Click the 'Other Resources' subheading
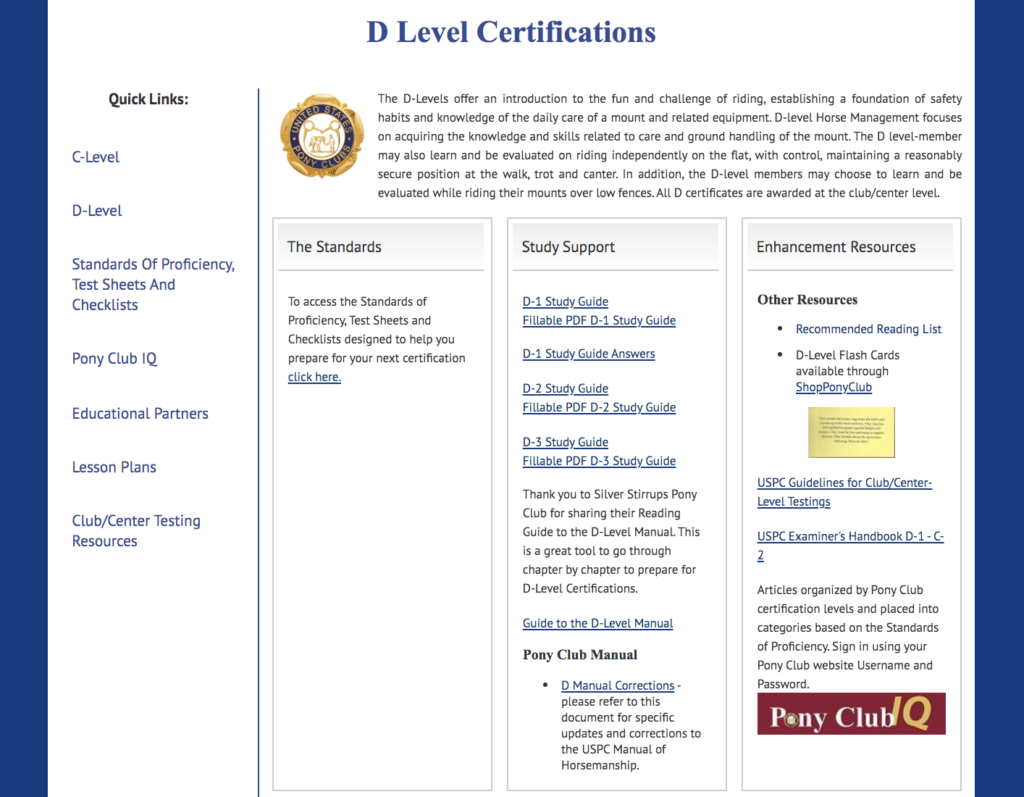Image resolution: width=1024 pixels, height=797 pixels. click(x=807, y=300)
